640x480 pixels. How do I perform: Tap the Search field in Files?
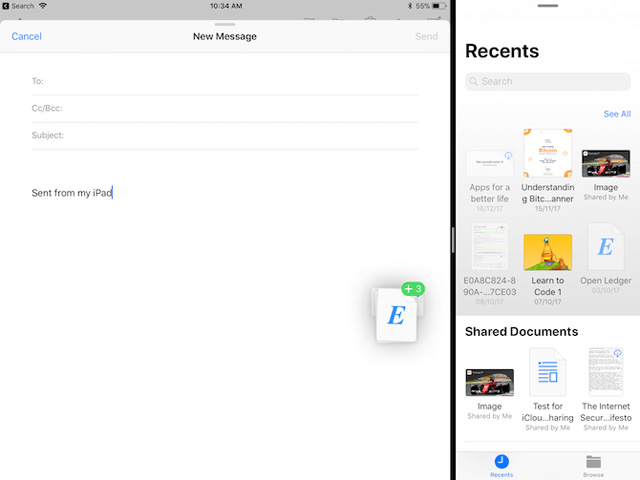548,82
